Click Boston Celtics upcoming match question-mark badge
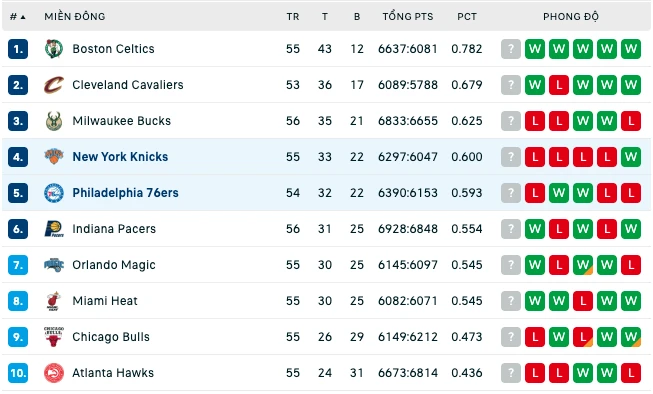 pos(511,49)
